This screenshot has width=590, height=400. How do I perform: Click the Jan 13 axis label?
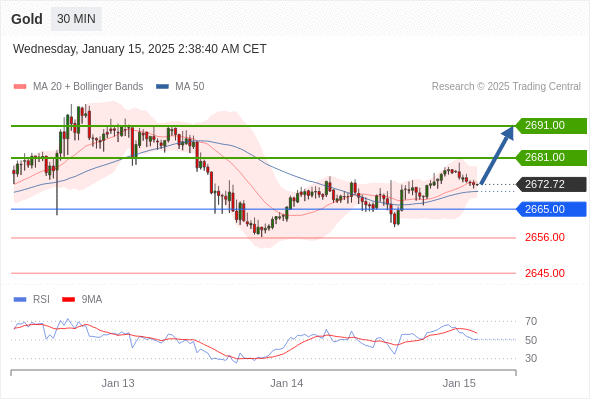tap(118, 383)
